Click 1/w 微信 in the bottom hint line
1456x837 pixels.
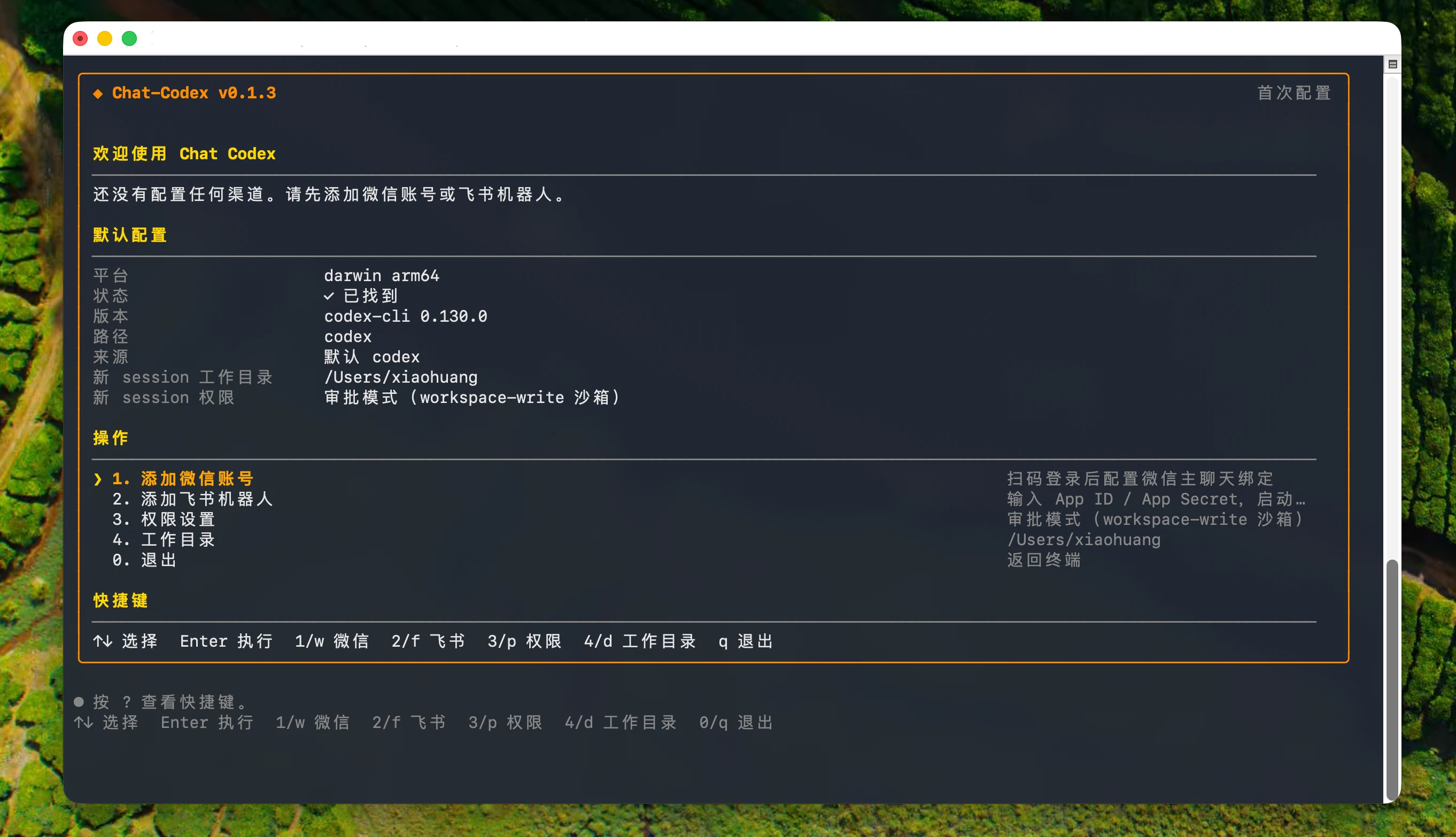(x=312, y=723)
